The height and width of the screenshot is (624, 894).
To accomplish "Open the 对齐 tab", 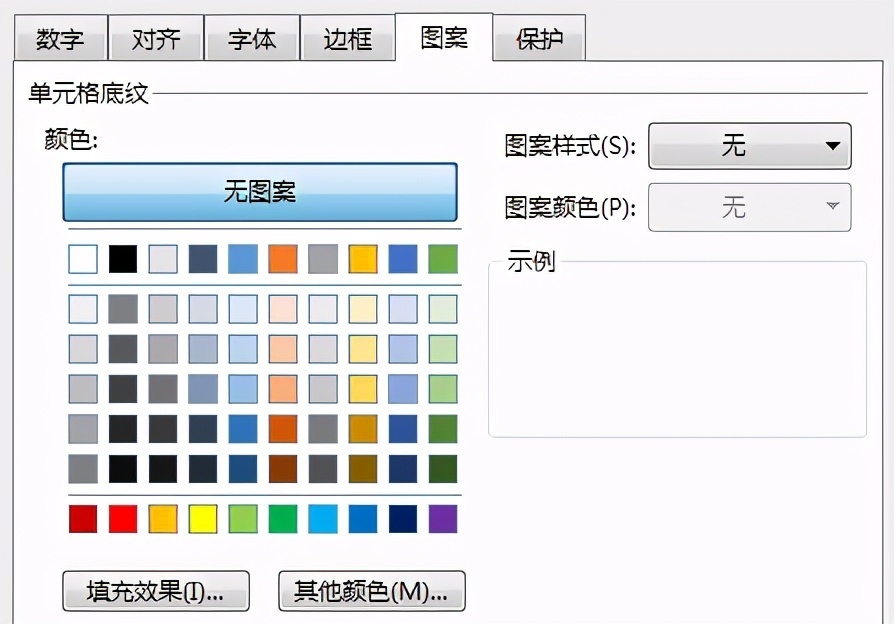I will pyautogui.click(x=156, y=38).
